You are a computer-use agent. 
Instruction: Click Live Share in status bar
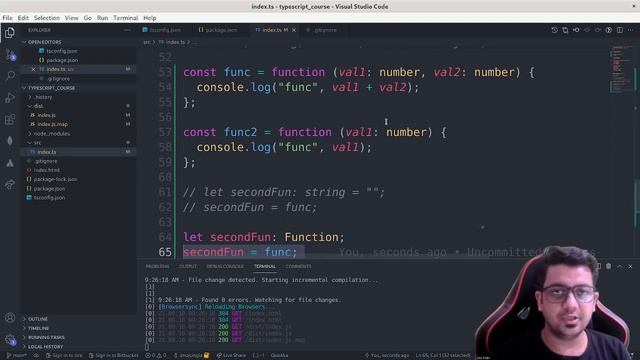[231, 356]
